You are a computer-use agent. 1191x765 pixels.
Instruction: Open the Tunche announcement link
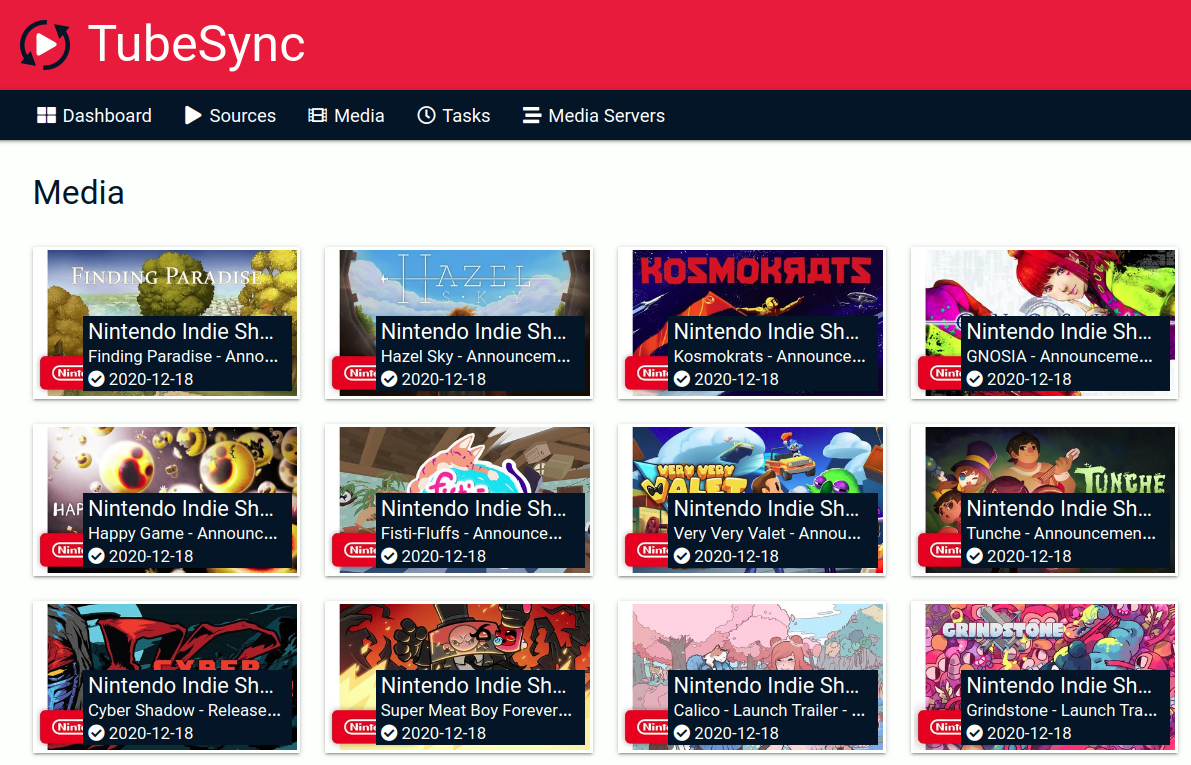tap(1061, 533)
